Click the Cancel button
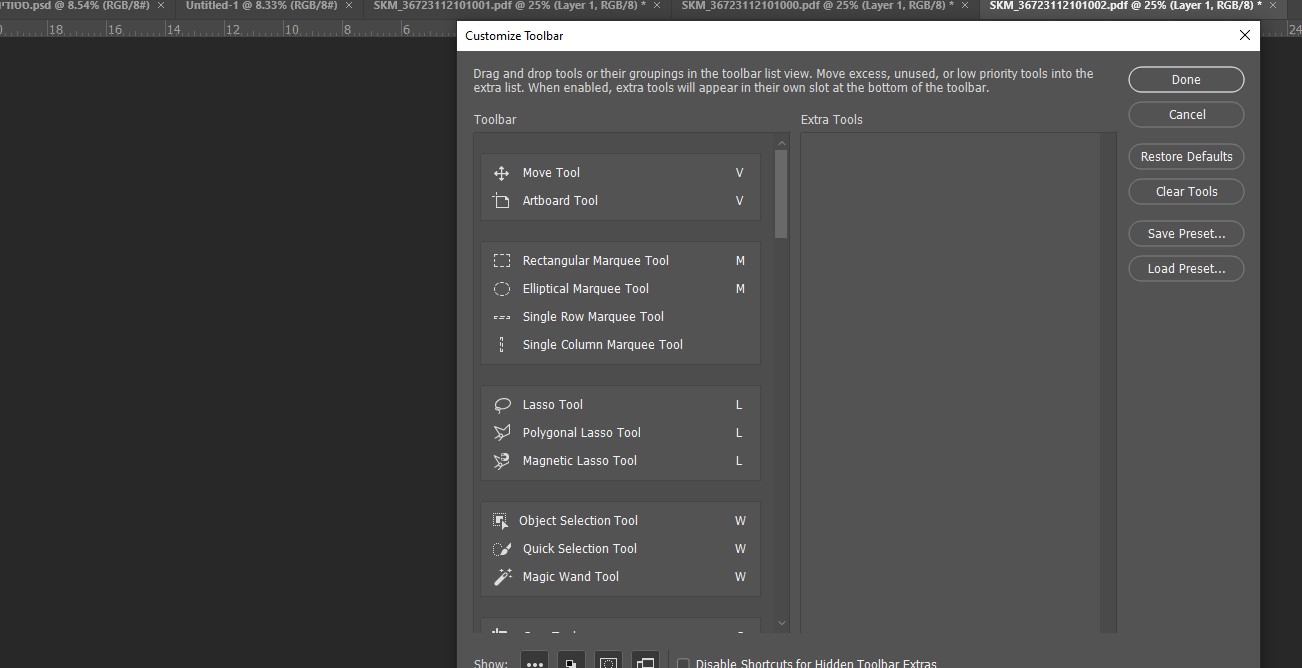This screenshot has height=668, width=1302. click(1186, 115)
